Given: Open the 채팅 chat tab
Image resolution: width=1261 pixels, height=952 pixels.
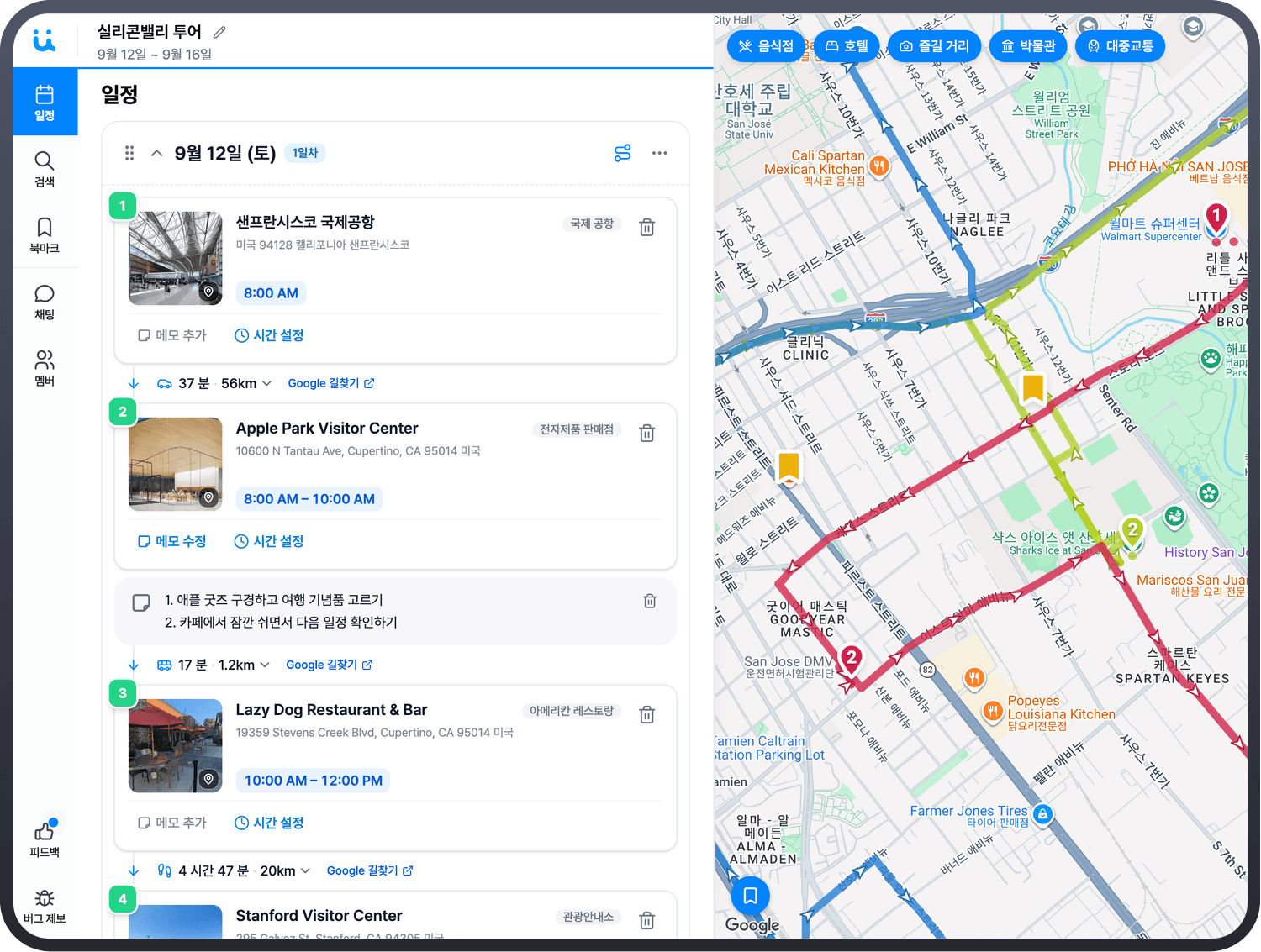Looking at the screenshot, I should 45,302.
